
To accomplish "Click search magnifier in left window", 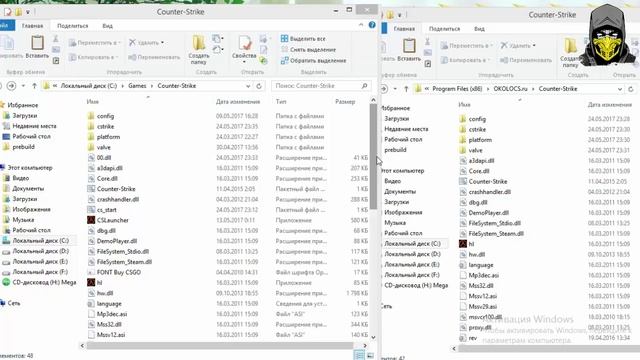I will point(364,86).
